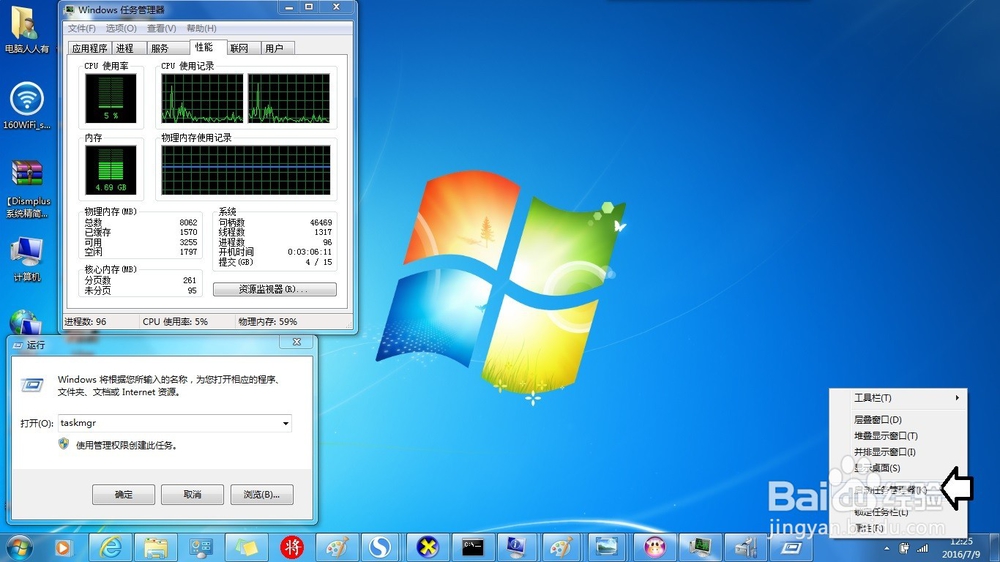Screen dimensions: 1000x562
Task: Click the yellow X taskbar icon
Action: (x=427, y=547)
